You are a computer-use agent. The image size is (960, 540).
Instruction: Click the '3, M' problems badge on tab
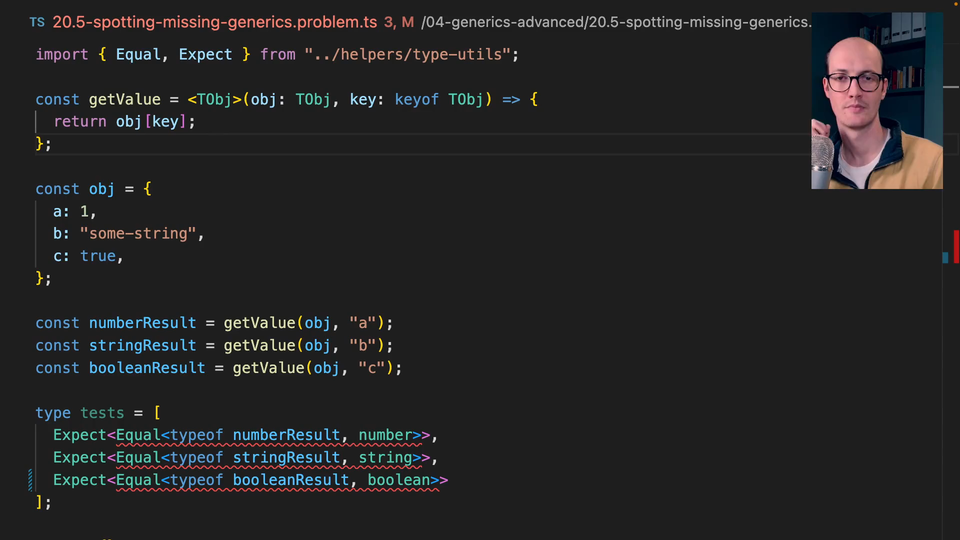(398, 21)
